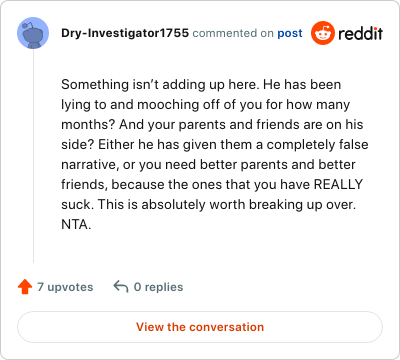
Task: Select the '7 upvotes' label
Action: click(65, 287)
